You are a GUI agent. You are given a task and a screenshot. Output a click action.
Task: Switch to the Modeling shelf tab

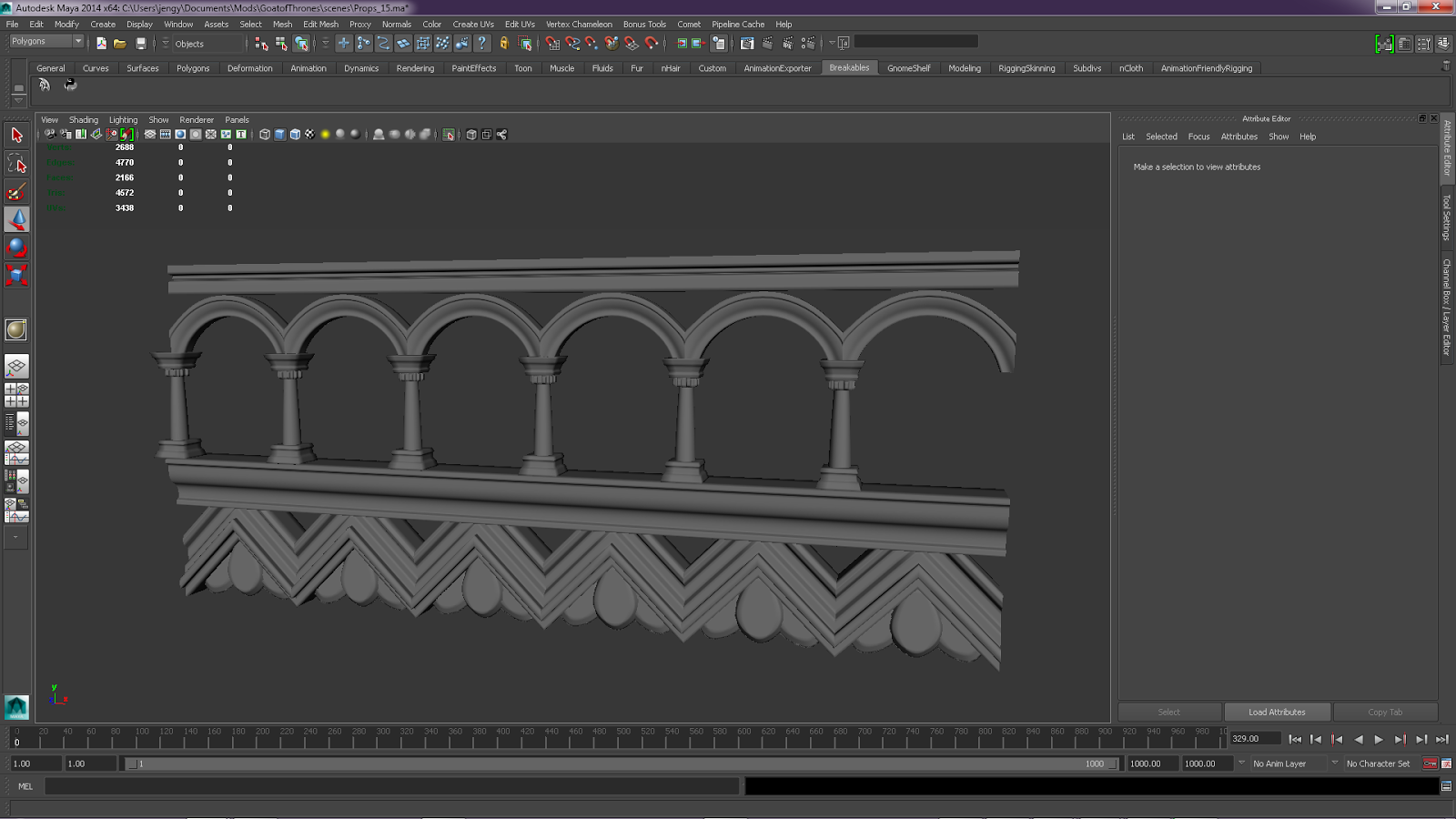click(964, 68)
